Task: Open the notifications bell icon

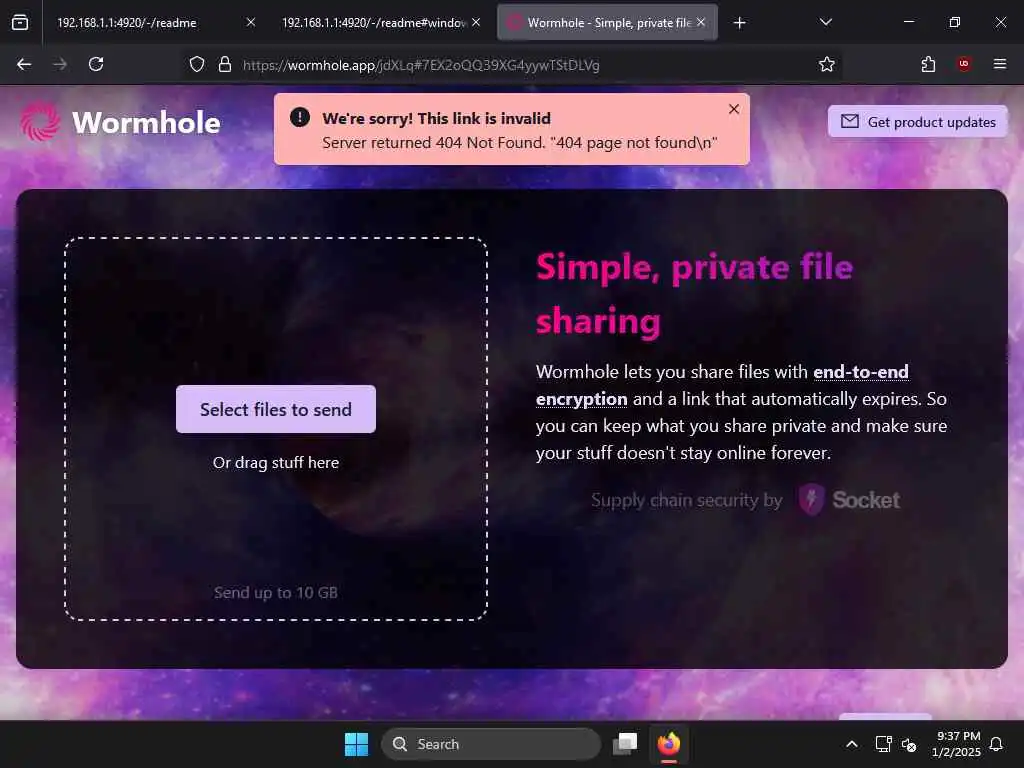Action: pyautogui.click(x=996, y=744)
